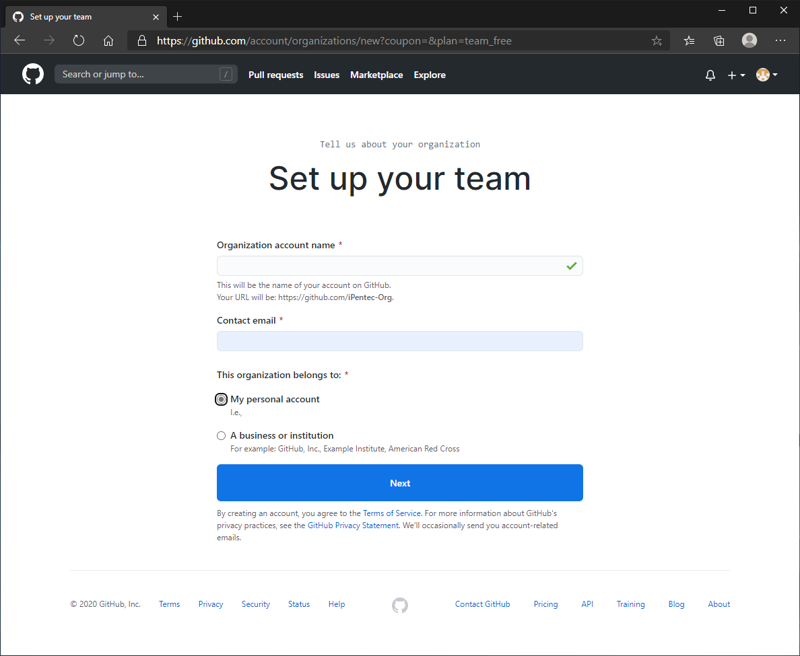
Task: Bookmark the page with the star icon
Action: pyautogui.click(x=656, y=40)
